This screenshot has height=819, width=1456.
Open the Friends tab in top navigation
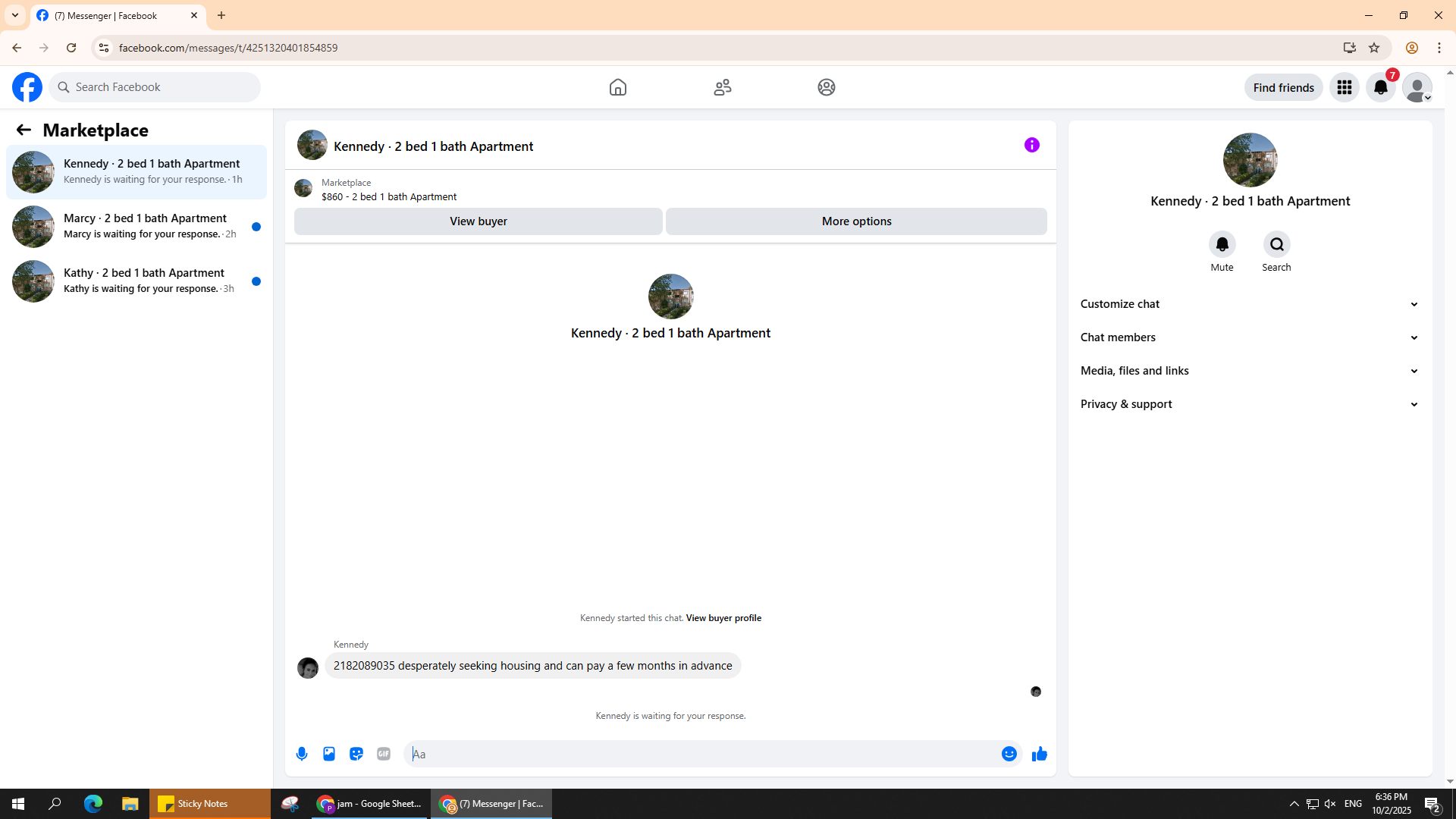click(x=722, y=87)
